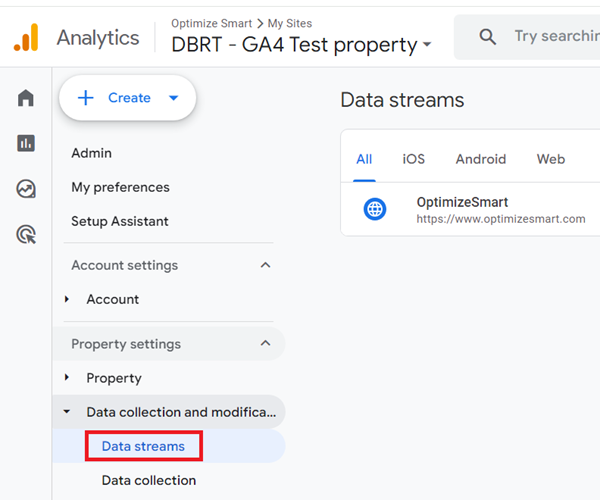
Task: Open My preferences
Action: click(120, 187)
